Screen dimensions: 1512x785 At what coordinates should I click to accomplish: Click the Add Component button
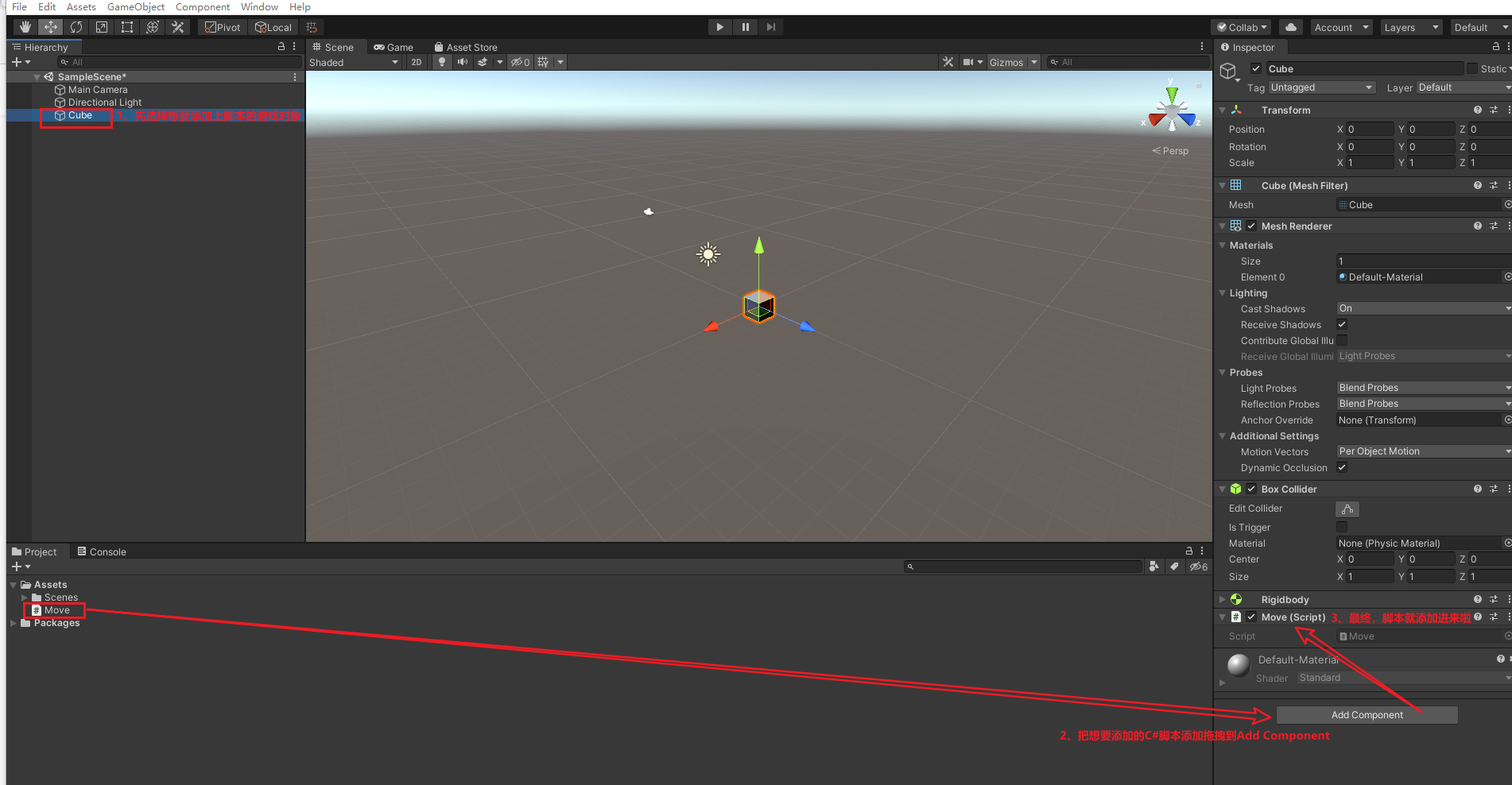coord(1367,715)
